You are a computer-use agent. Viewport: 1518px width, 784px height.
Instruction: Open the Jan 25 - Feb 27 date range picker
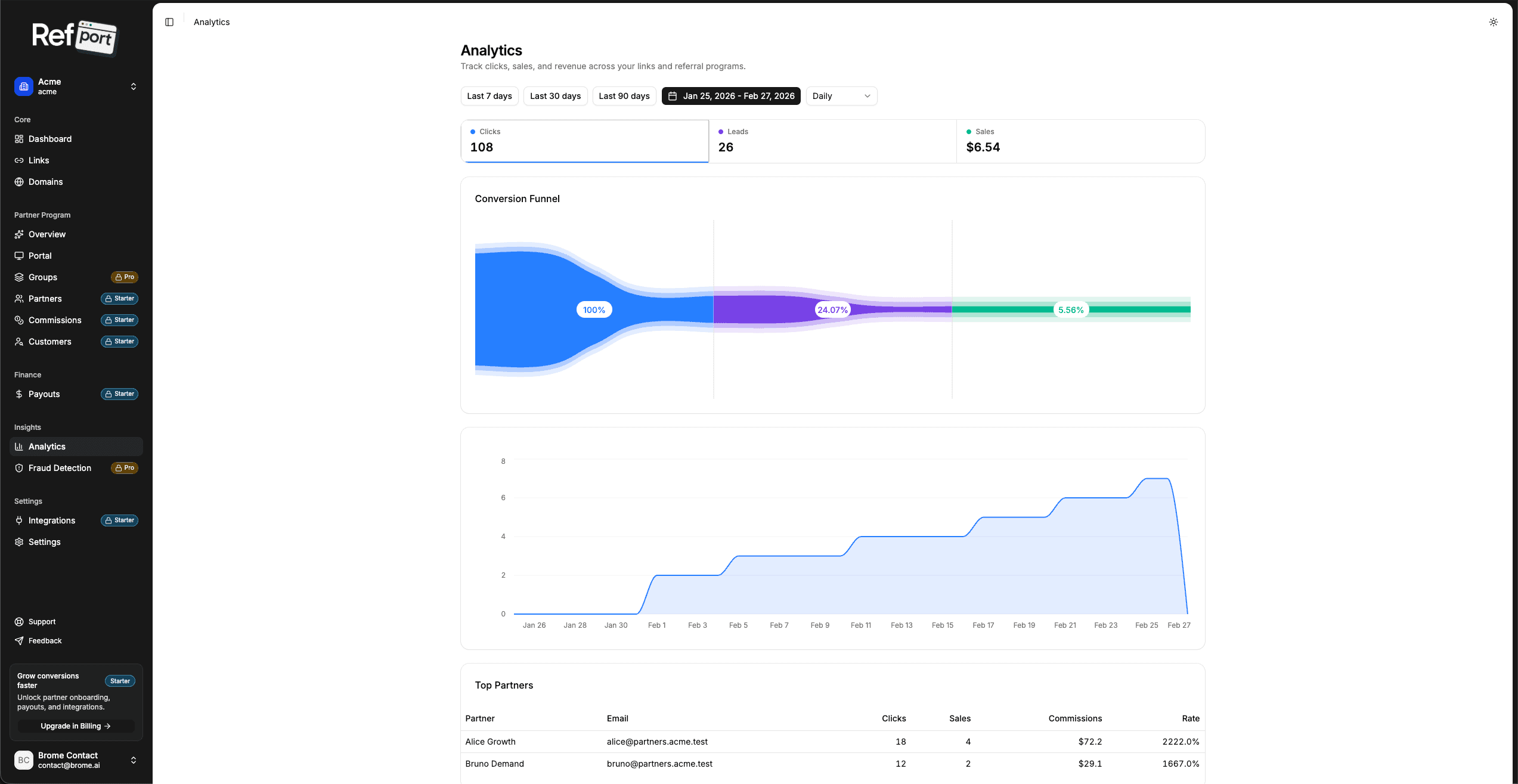coord(731,95)
